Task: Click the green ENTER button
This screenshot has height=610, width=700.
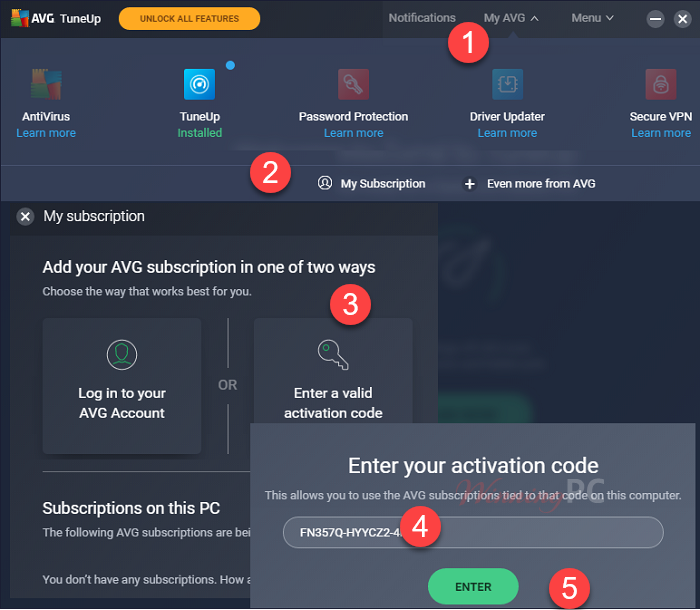Action: pos(473,586)
